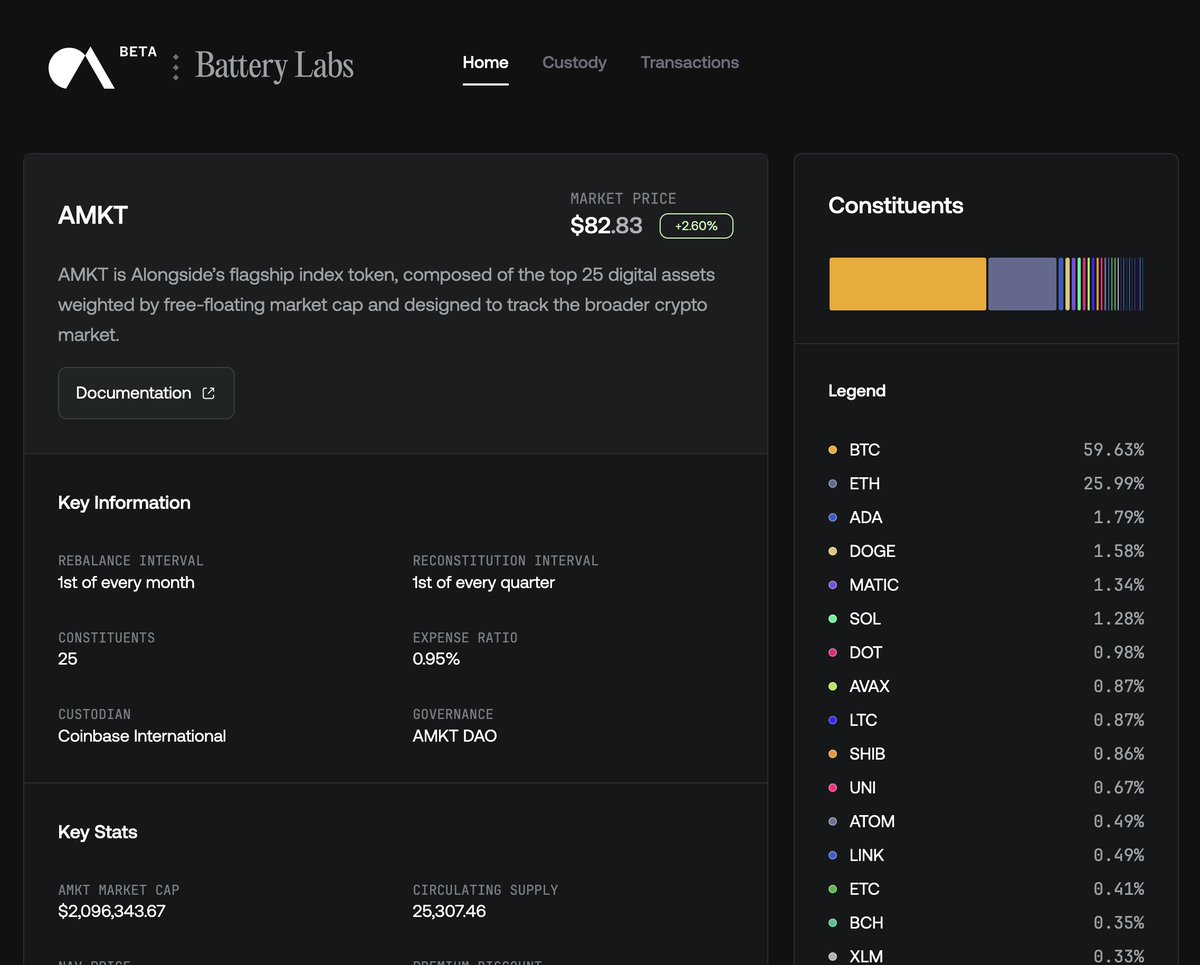Viewport: 1200px width, 965px height.
Task: Click the LINK legend color dot
Action: click(x=833, y=855)
